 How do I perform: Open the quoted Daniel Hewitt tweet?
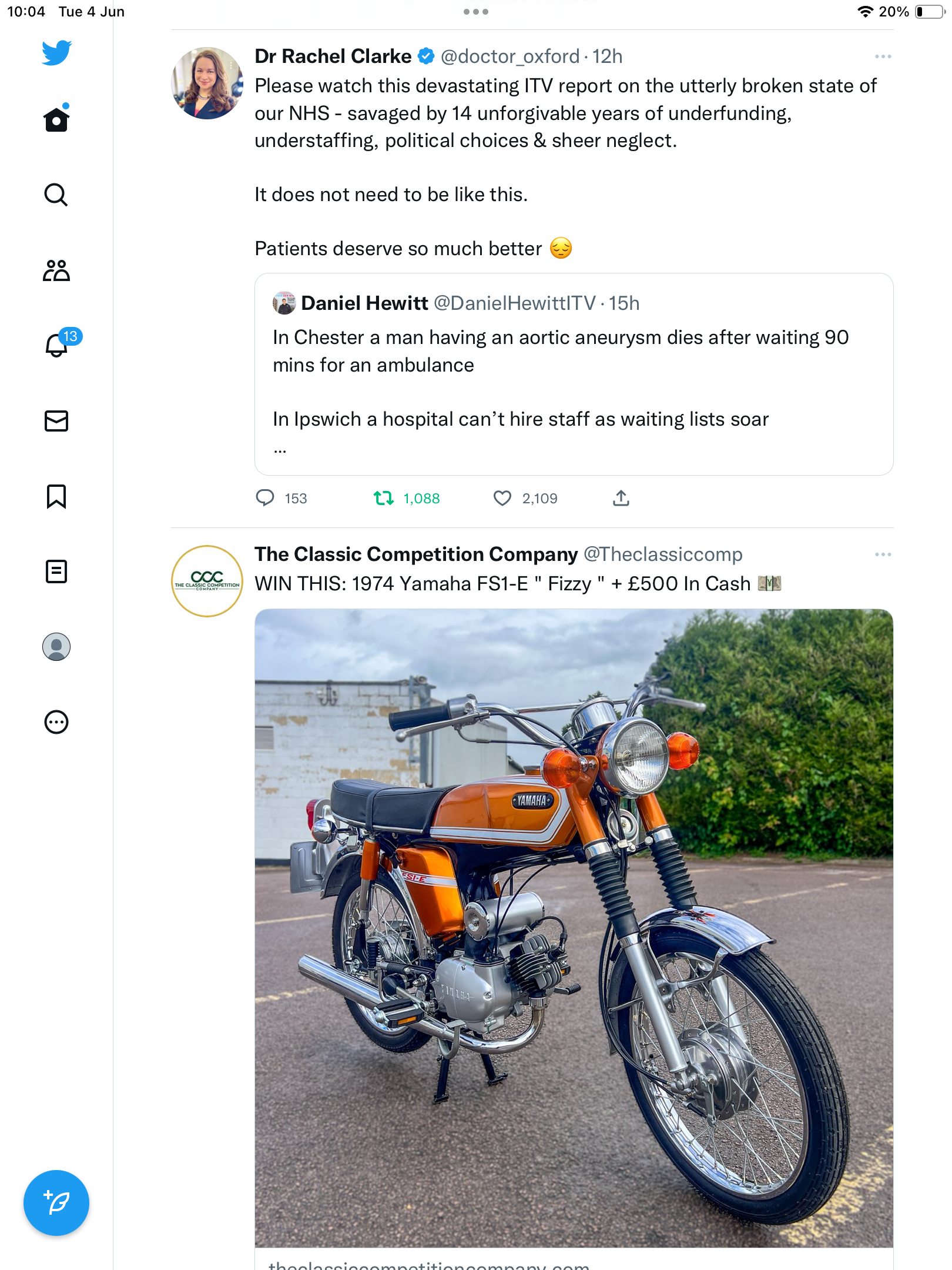coord(574,374)
